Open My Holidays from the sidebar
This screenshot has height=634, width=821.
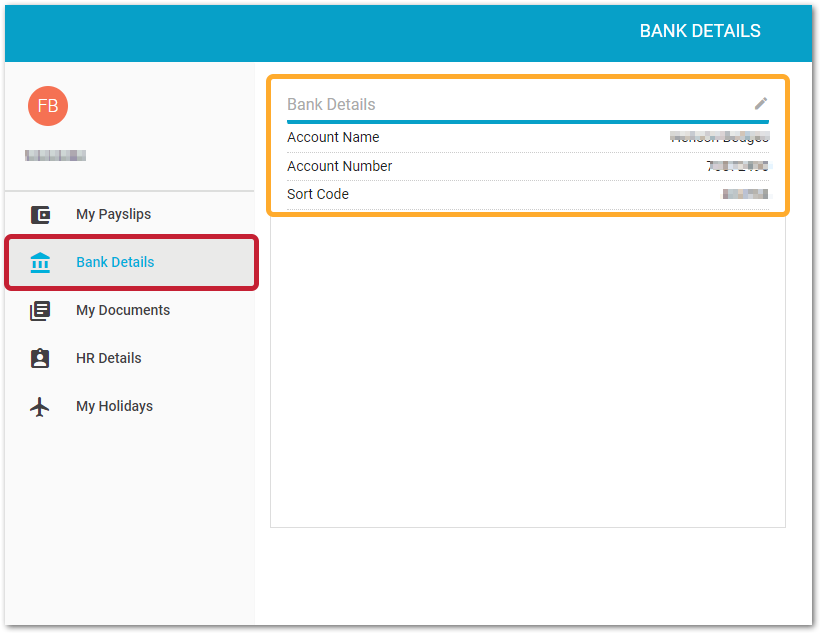(x=114, y=406)
